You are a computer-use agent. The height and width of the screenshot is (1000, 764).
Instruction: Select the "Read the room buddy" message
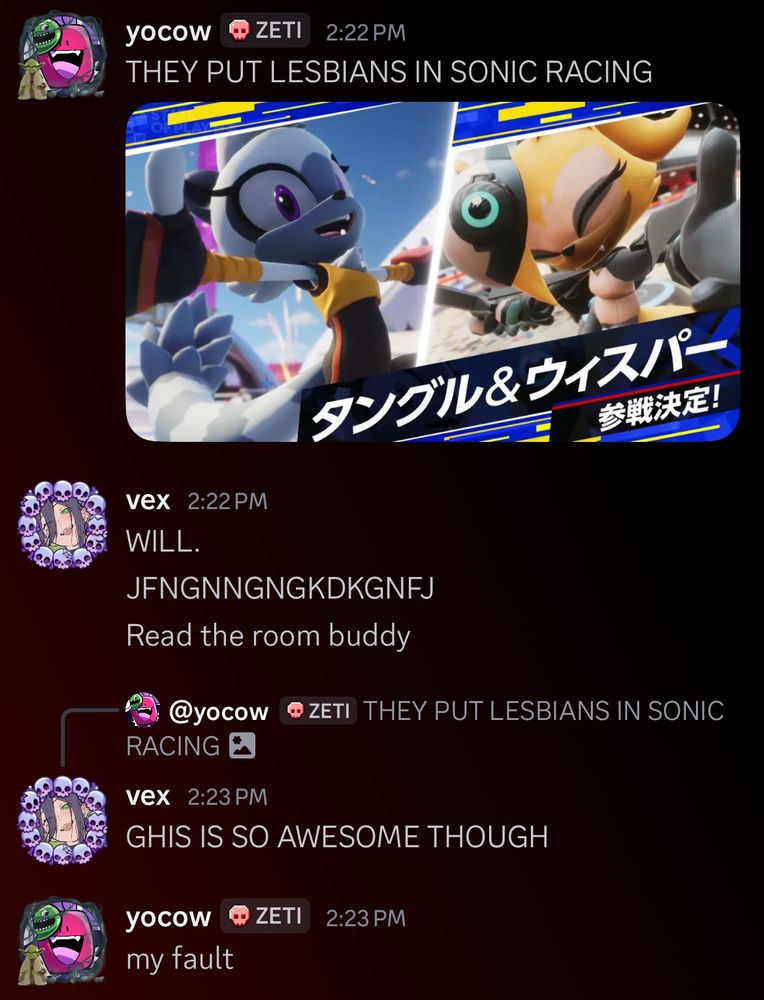(268, 636)
